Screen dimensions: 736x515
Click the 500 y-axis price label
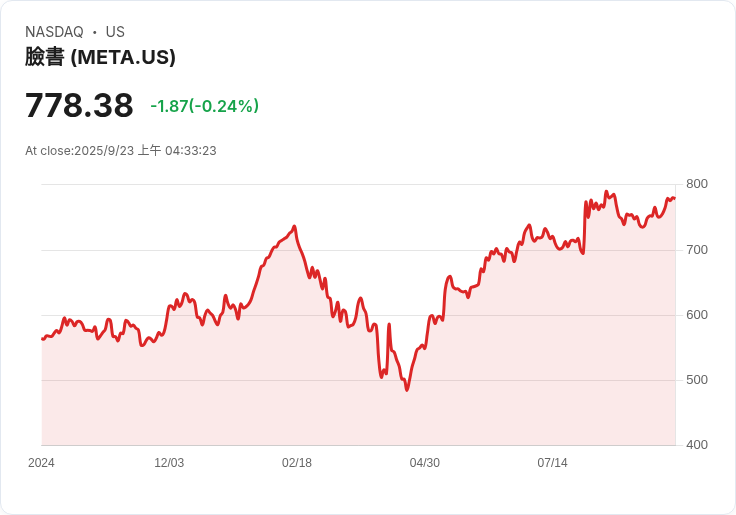[697, 380]
